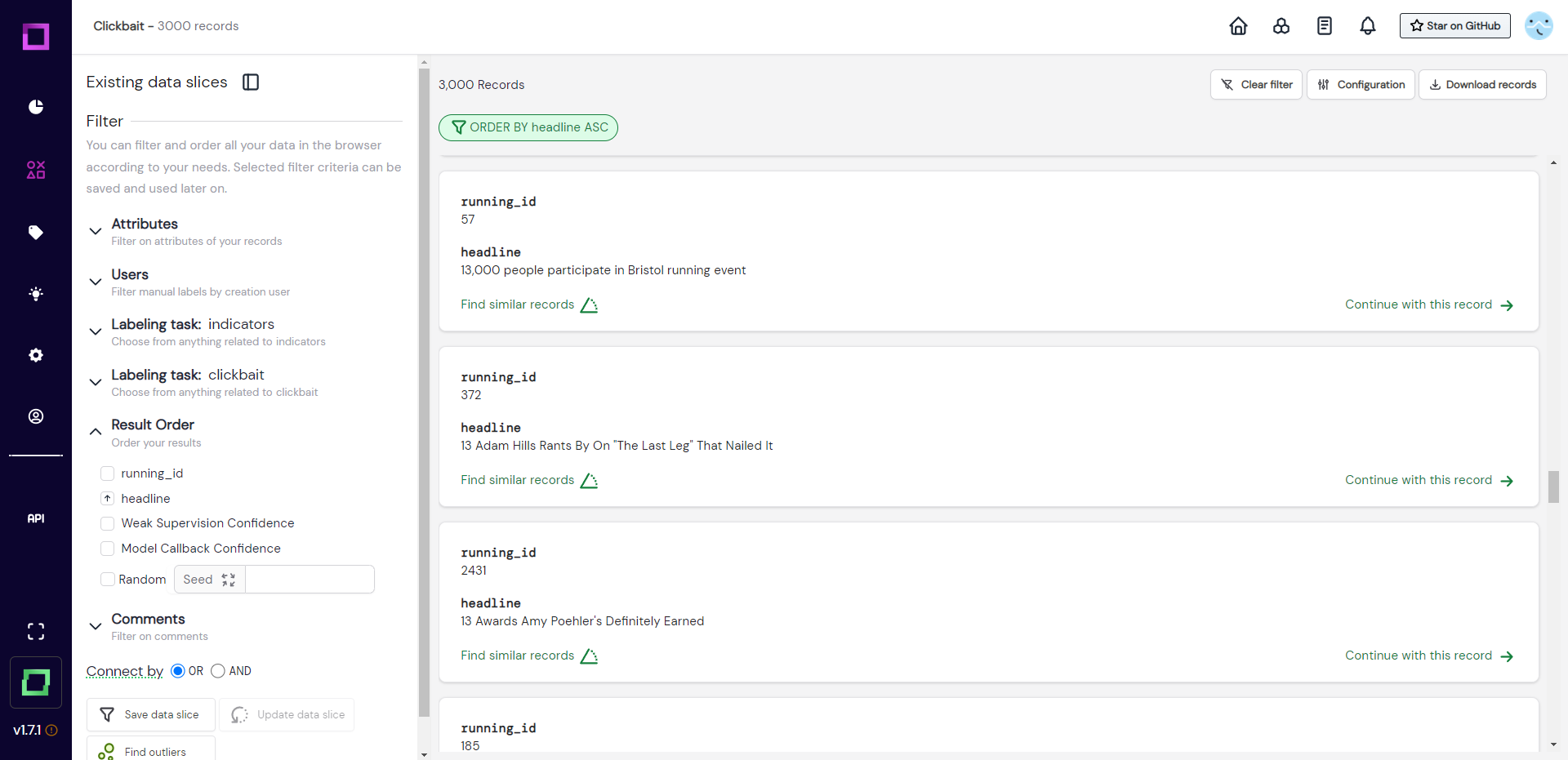
Task: Open the heuristics lightbulb icon page
Action: point(36,294)
